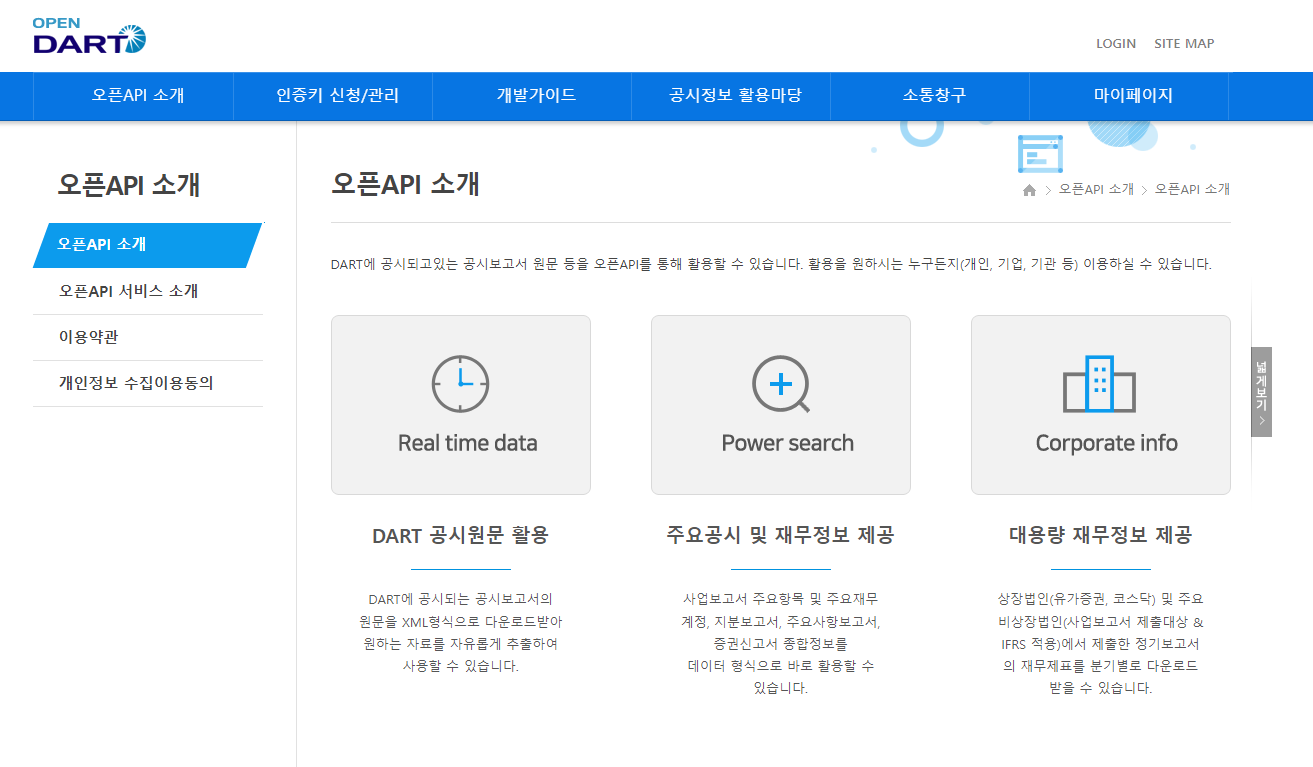Expand the 넓게보기 side tab

click(x=1261, y=392)
